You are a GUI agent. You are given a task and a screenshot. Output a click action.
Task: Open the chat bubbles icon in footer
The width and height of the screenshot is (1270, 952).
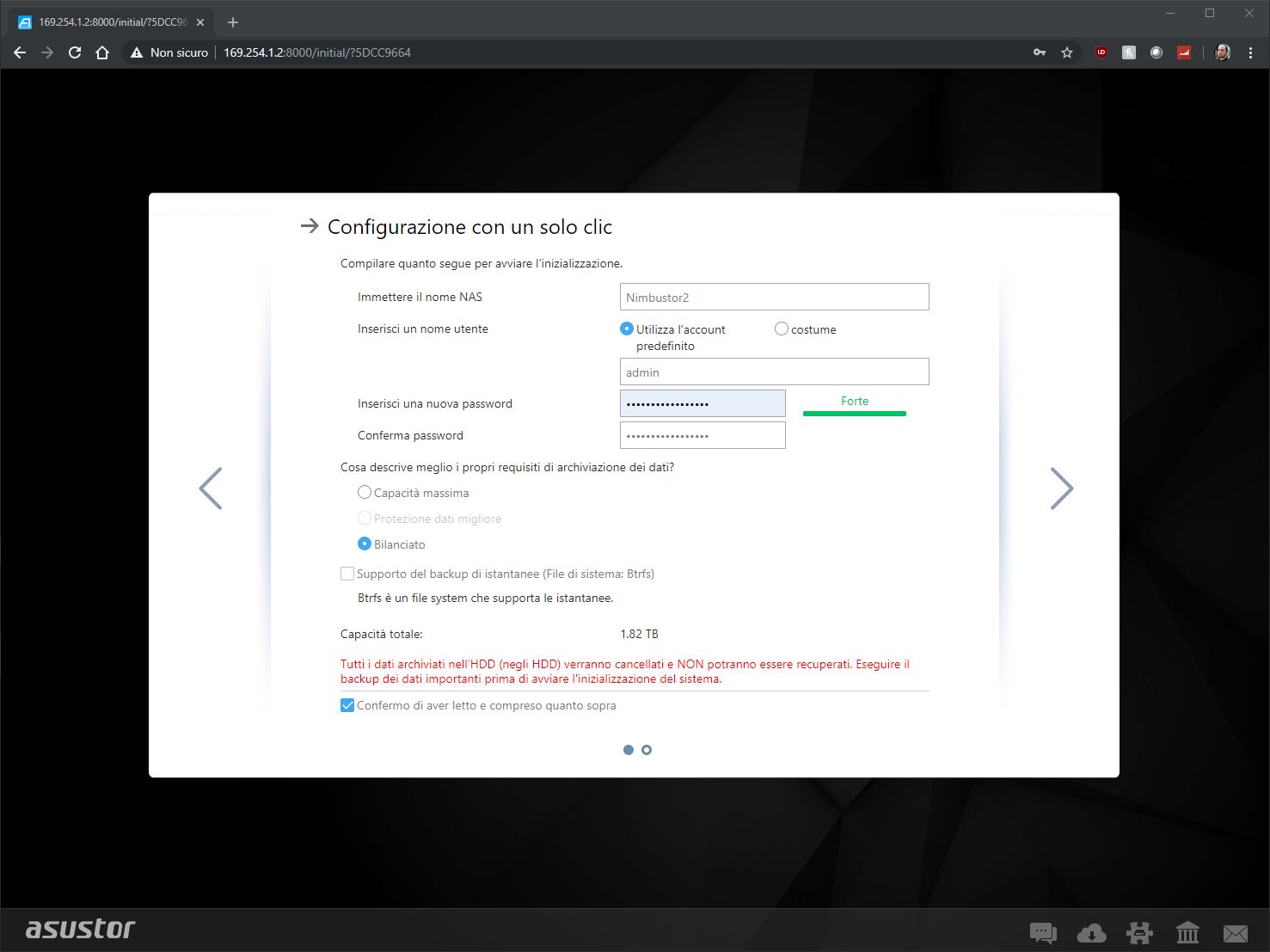pyautogui.click(x=1042, y=932)
